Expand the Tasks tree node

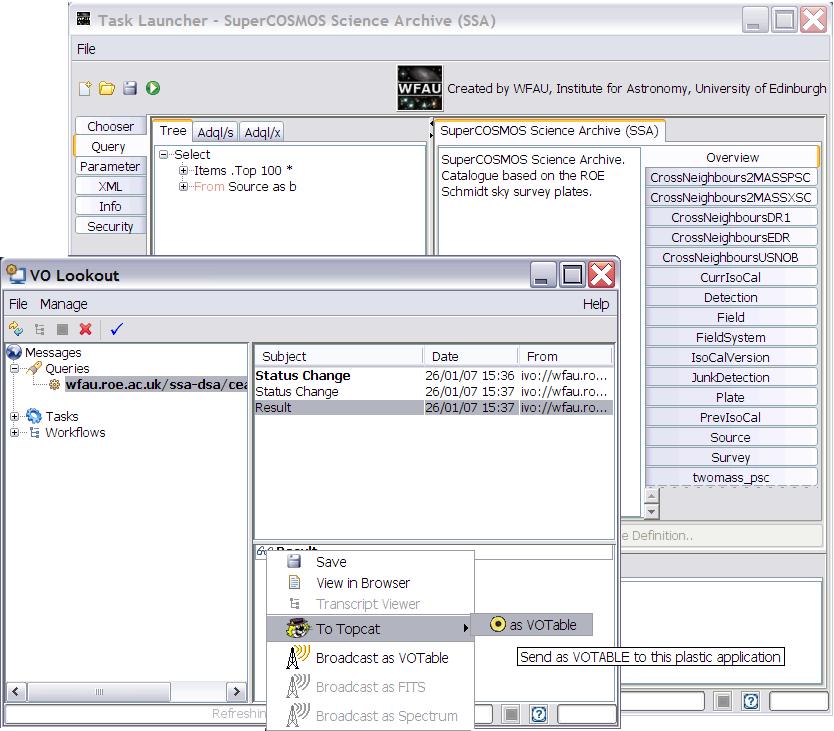pyautogui.click(x=15, y=417)
